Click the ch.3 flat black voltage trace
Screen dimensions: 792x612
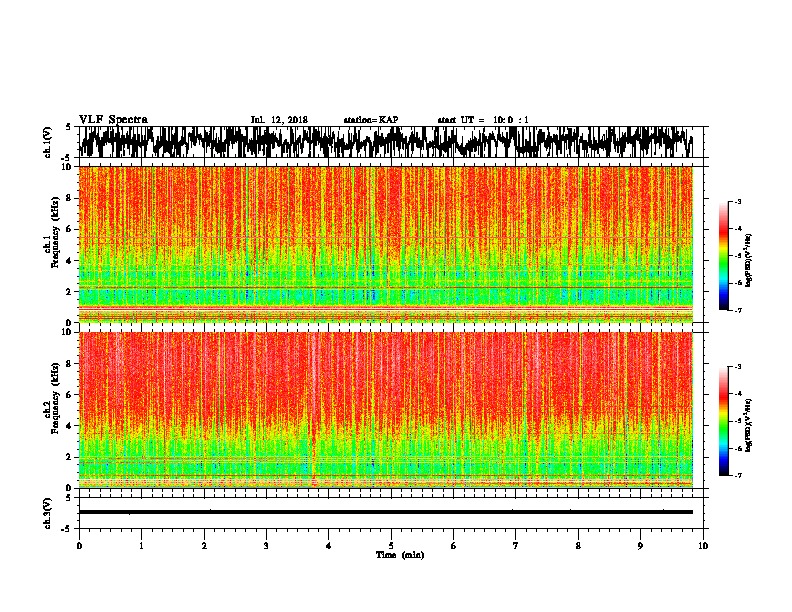click(386, 512)
